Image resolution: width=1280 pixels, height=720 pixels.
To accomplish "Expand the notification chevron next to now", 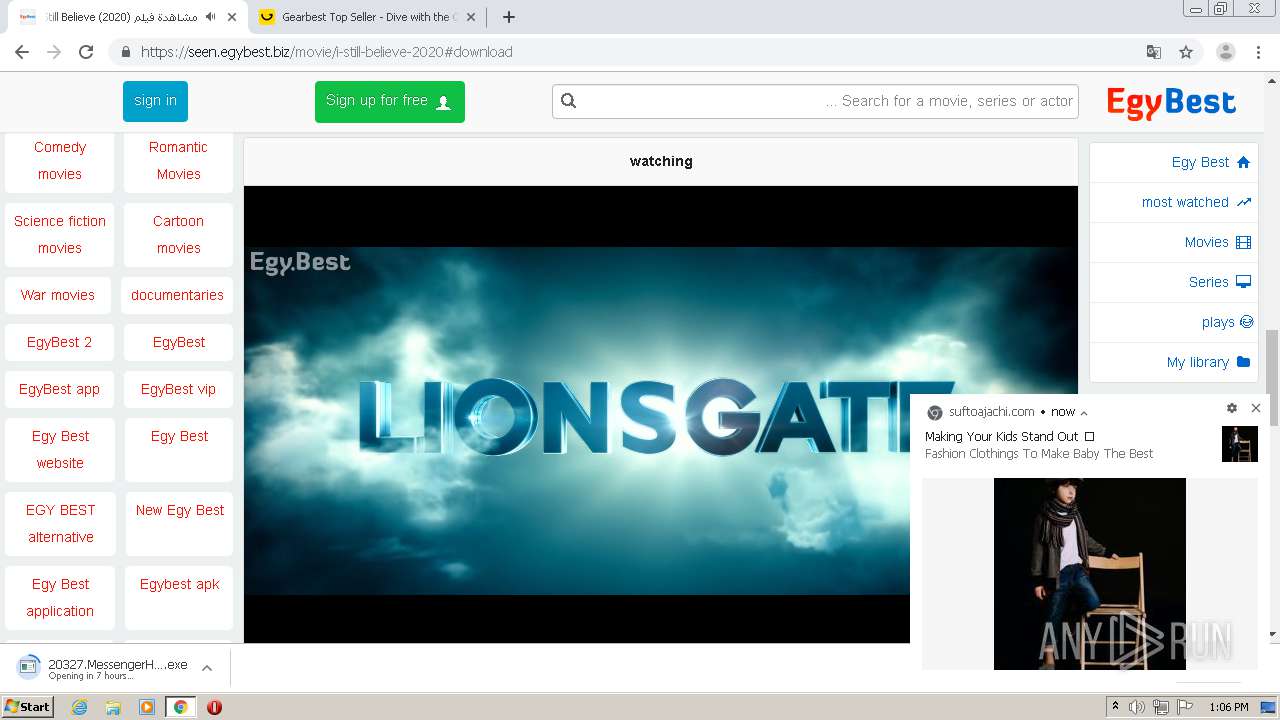I will [1084, 412].
